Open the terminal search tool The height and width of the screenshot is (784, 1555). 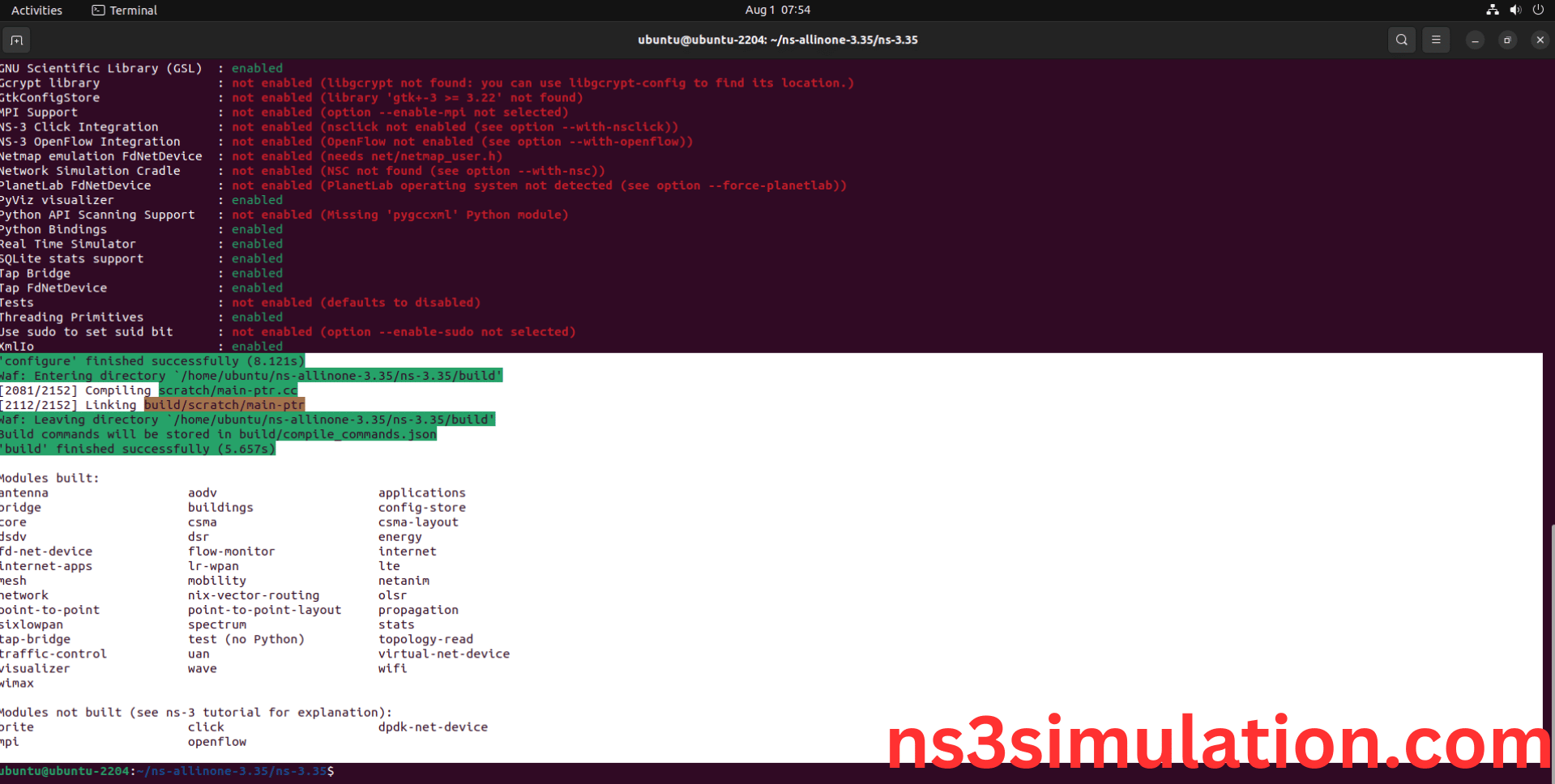tap(1401, 40)
